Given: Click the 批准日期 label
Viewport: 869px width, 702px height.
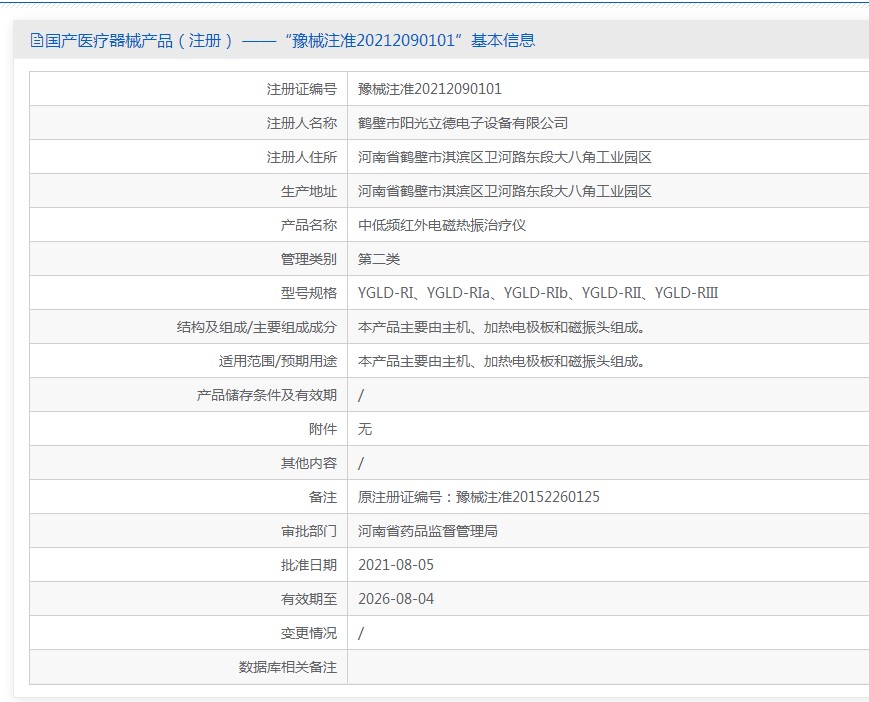Looking at the screenshot, I should [x=309, y=565].
